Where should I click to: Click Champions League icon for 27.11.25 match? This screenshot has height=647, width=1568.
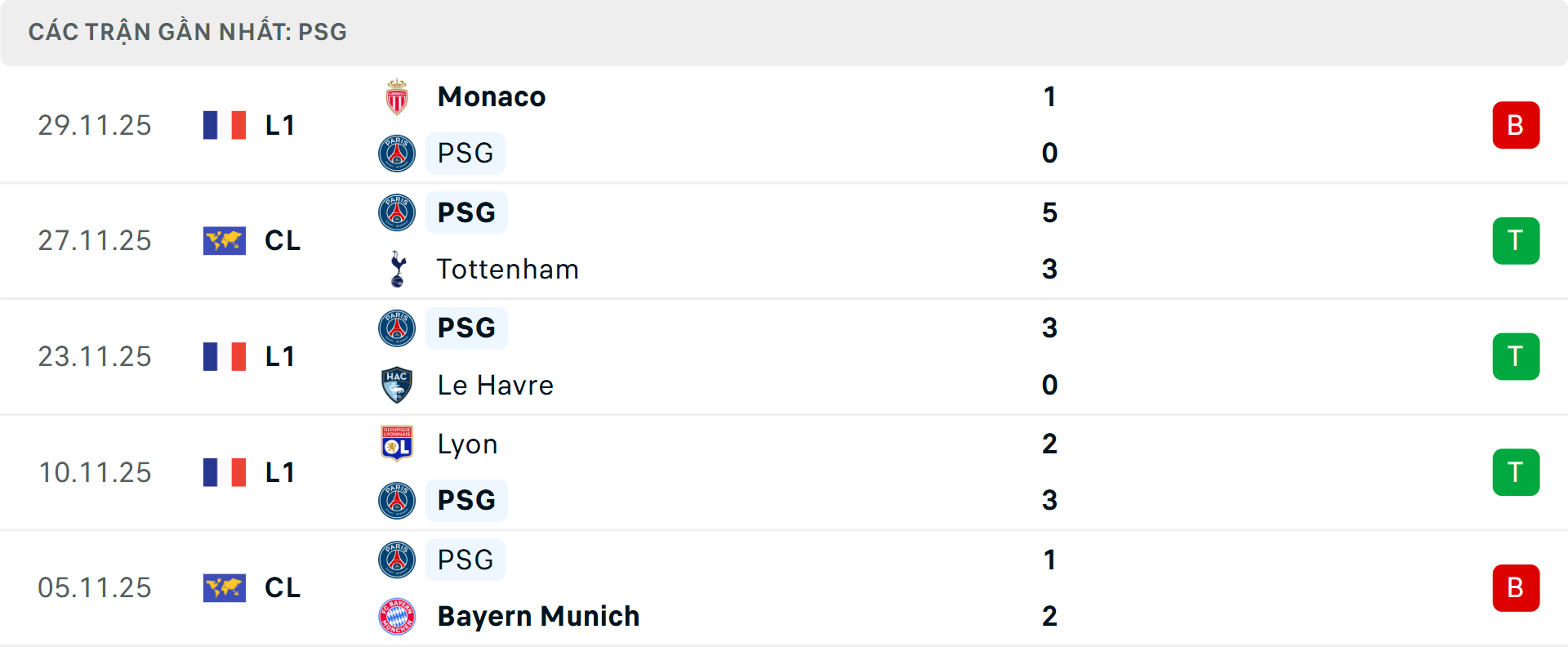click(225, 241)
